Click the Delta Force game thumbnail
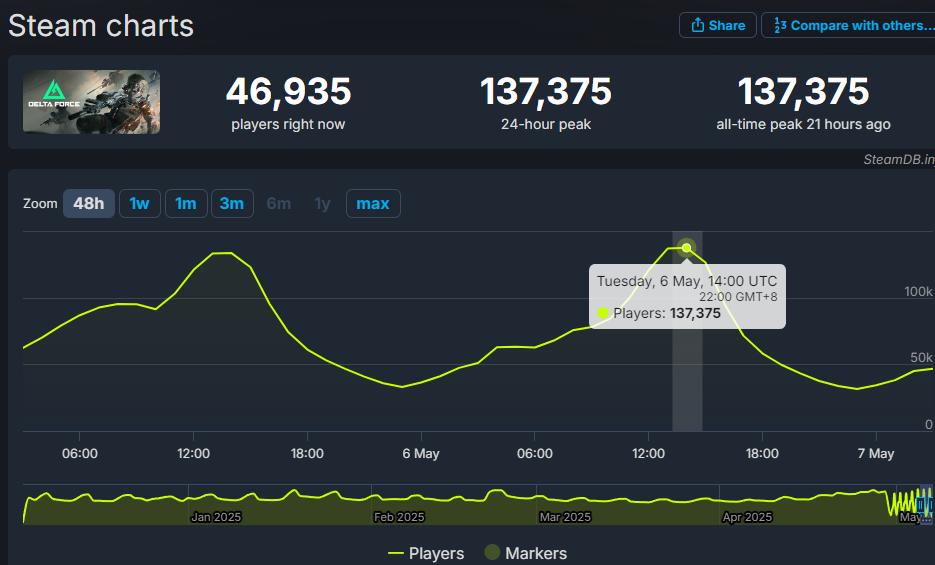Viewport: 935px width, 565px height. coord(91,102)
